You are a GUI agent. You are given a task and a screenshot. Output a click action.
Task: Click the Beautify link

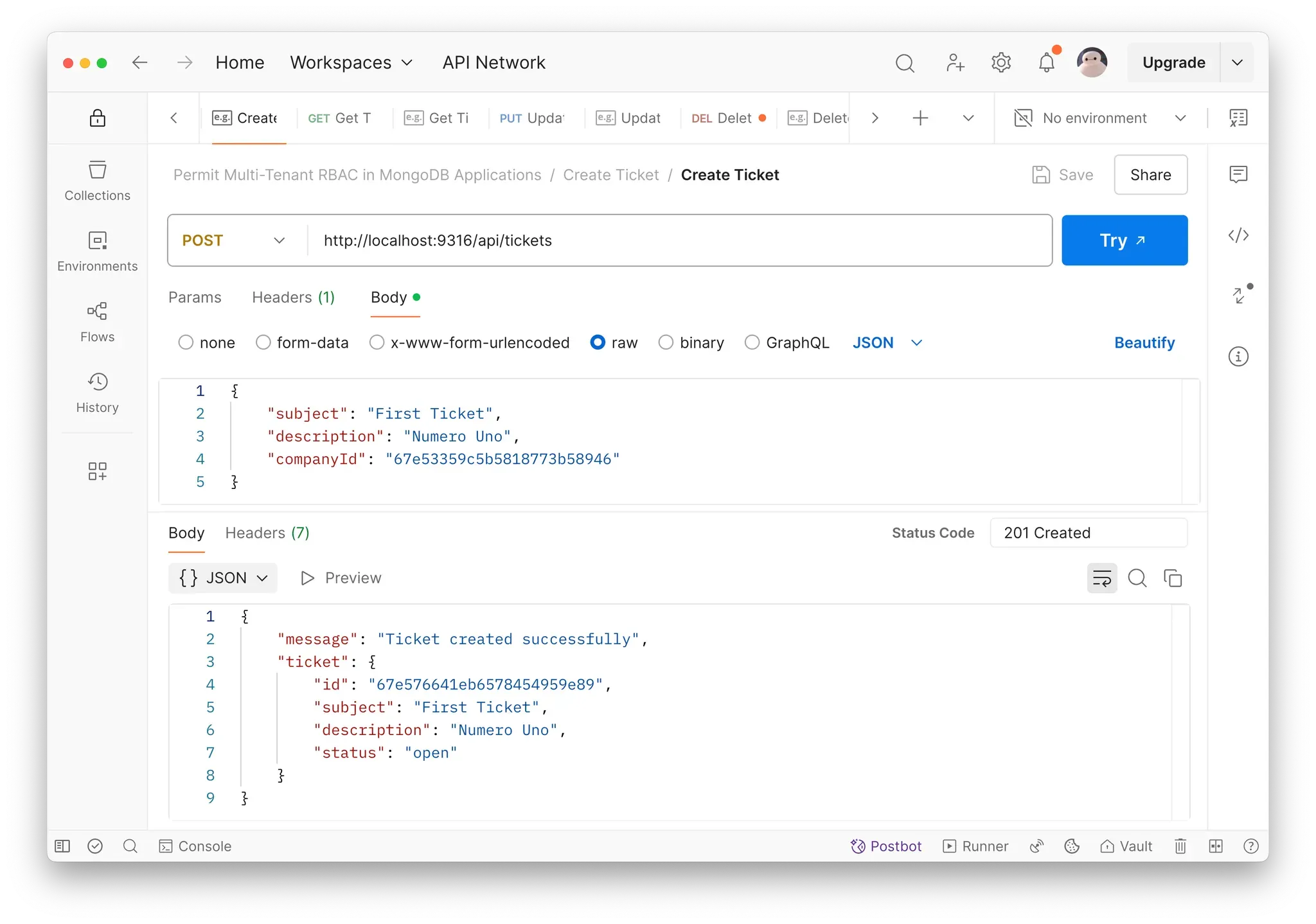coord(1144,342)
